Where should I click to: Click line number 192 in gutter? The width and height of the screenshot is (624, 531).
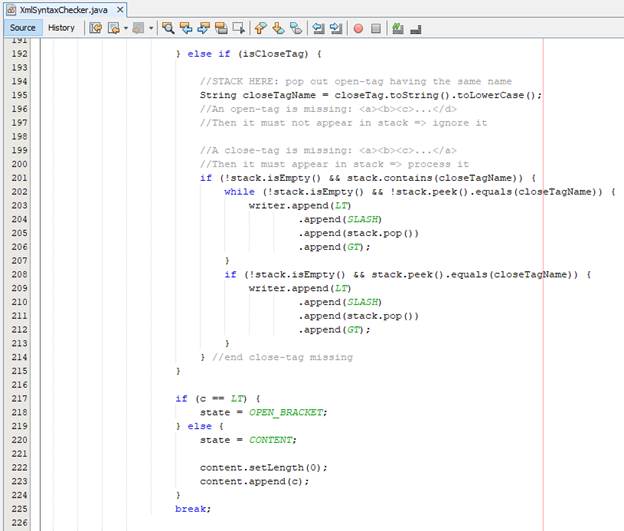pos(20,54)
